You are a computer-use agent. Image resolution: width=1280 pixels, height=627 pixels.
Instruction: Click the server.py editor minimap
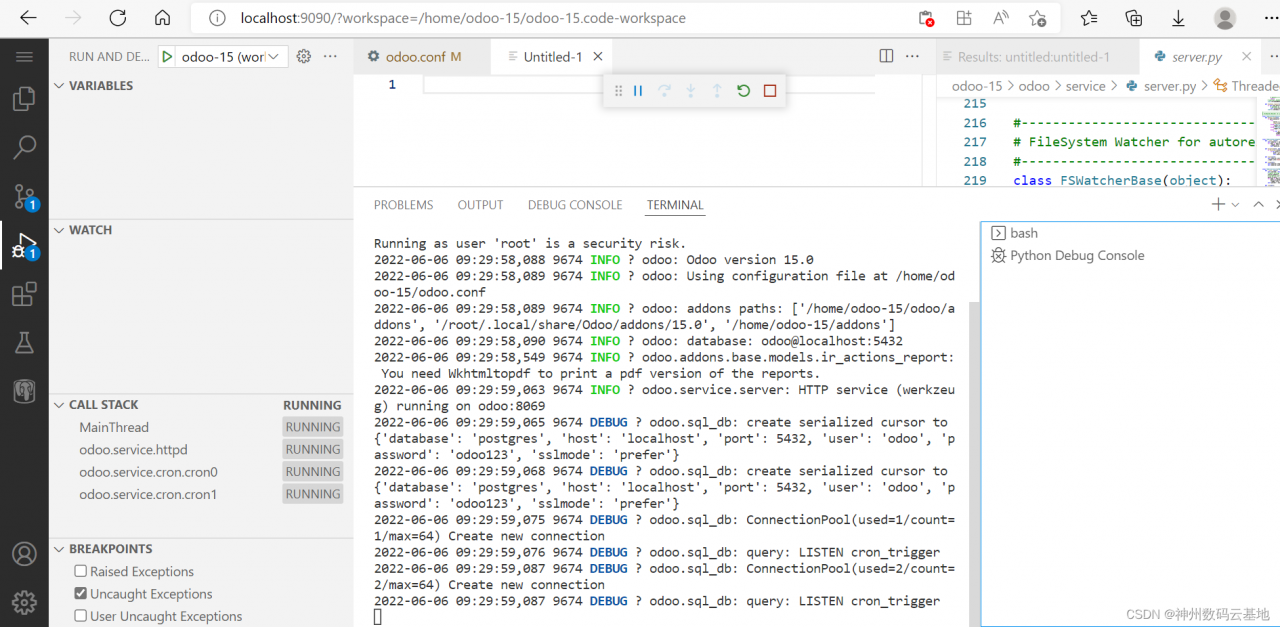point(1270,140)
